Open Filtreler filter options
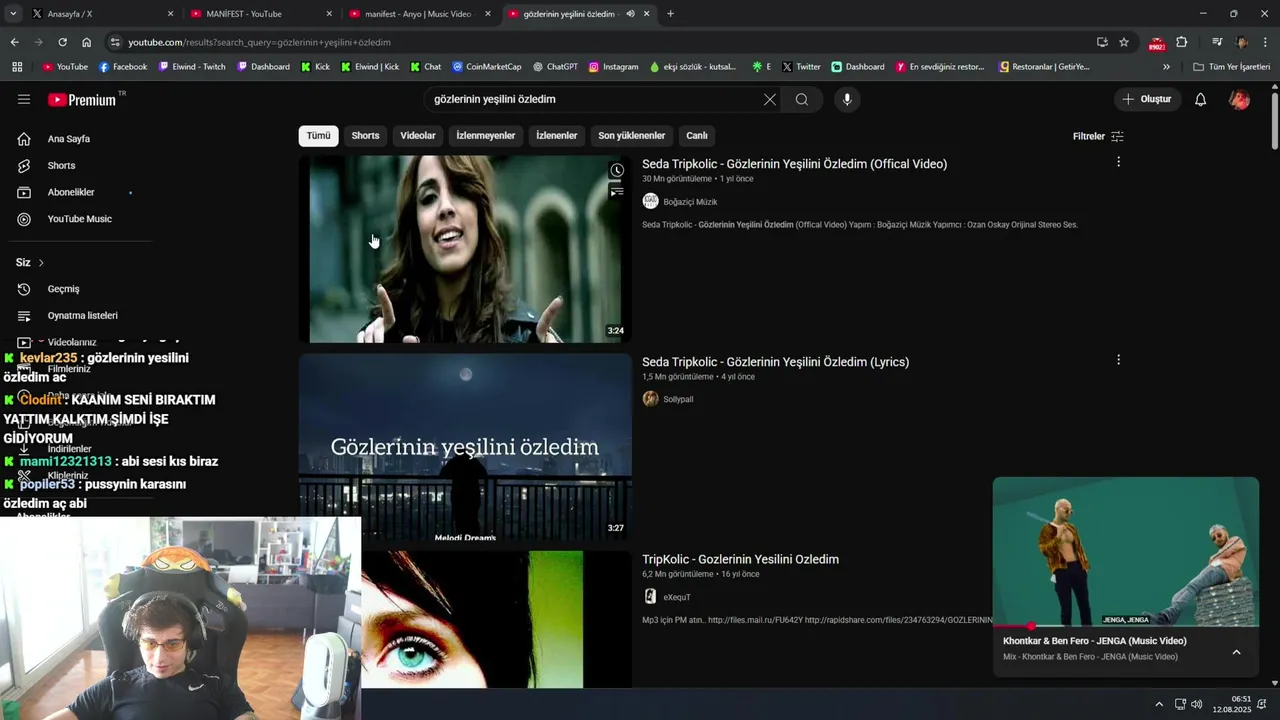The height and width of the screenshot is (720, 1280). click(1098, 136)
